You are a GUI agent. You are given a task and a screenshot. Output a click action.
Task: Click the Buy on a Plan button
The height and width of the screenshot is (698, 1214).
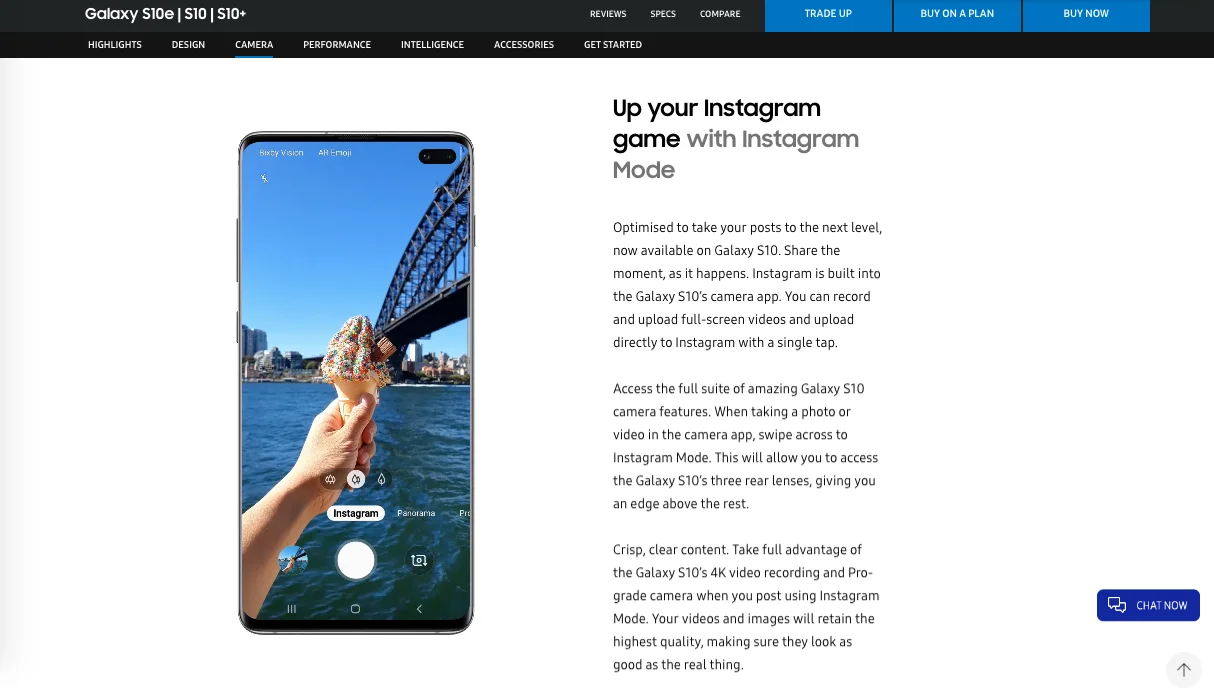click(957, 15)
